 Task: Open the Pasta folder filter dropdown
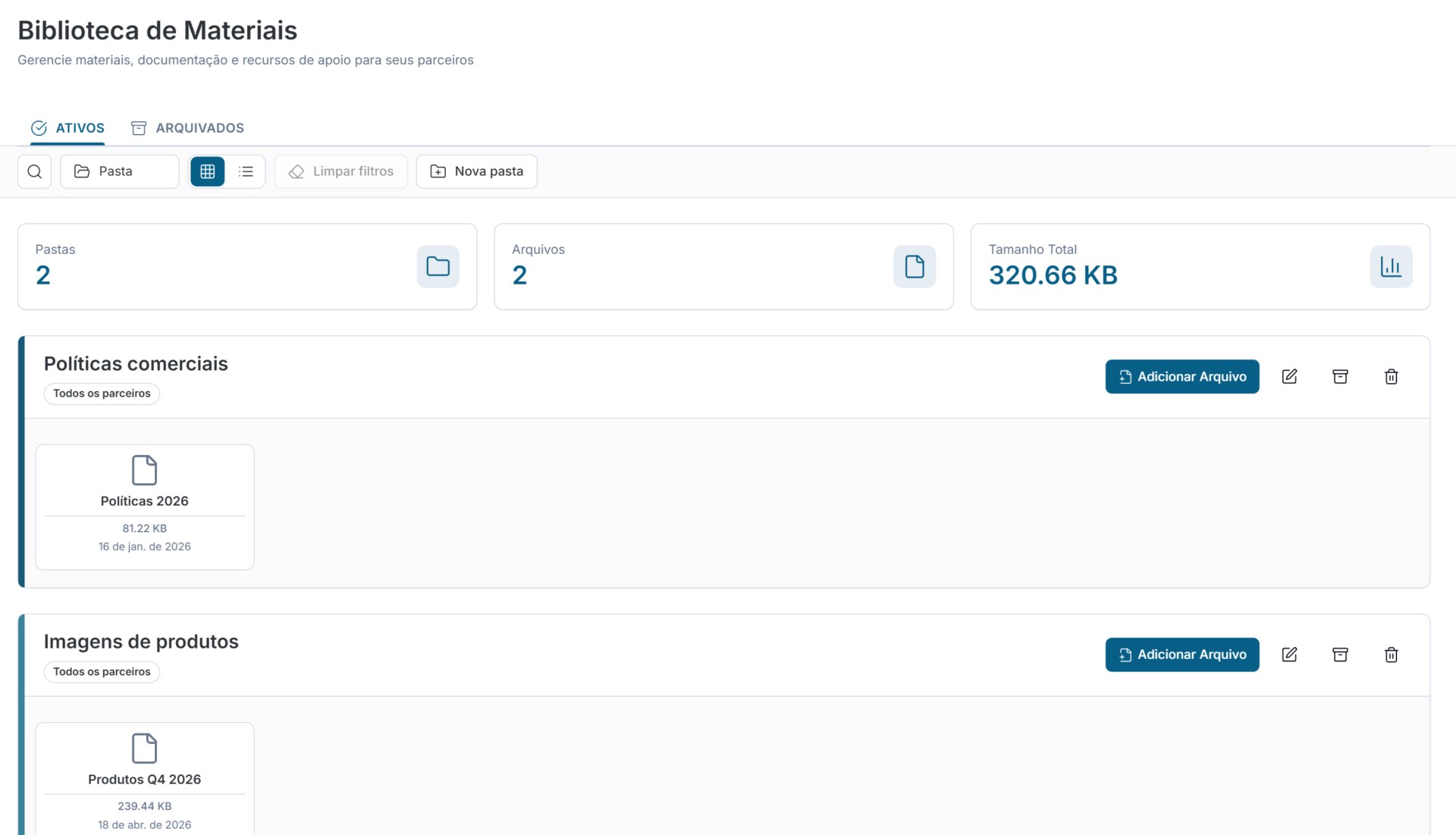[x=120, y=171]
